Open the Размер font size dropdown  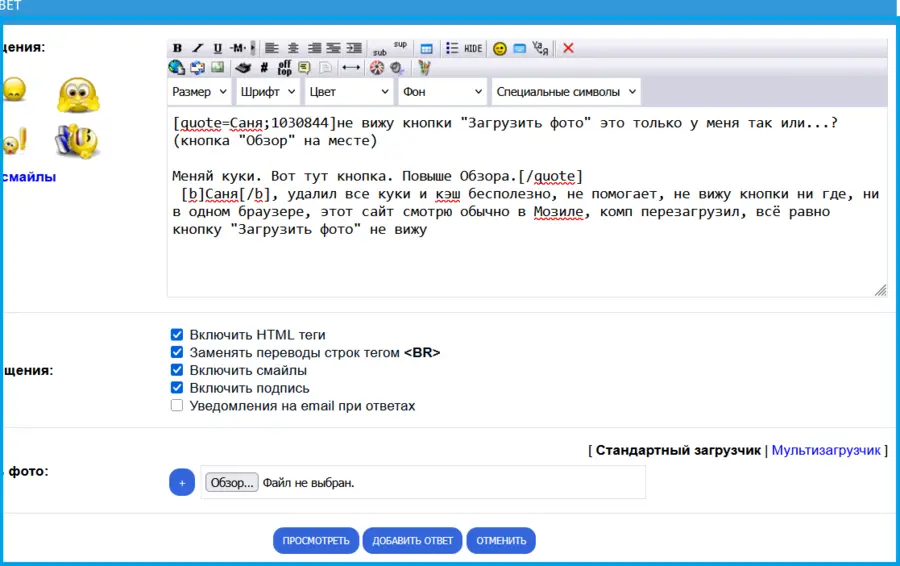point(198,92)
